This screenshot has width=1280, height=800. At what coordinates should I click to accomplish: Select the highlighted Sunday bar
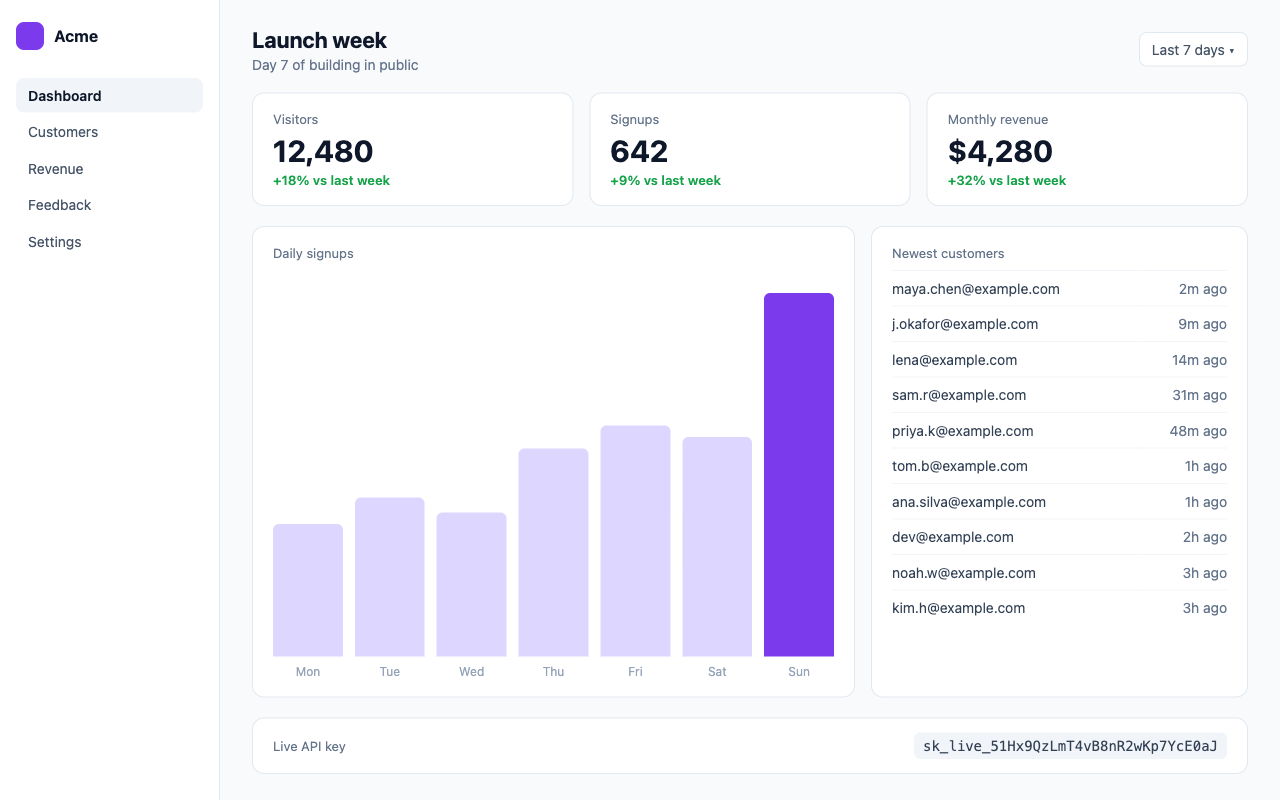799,475
